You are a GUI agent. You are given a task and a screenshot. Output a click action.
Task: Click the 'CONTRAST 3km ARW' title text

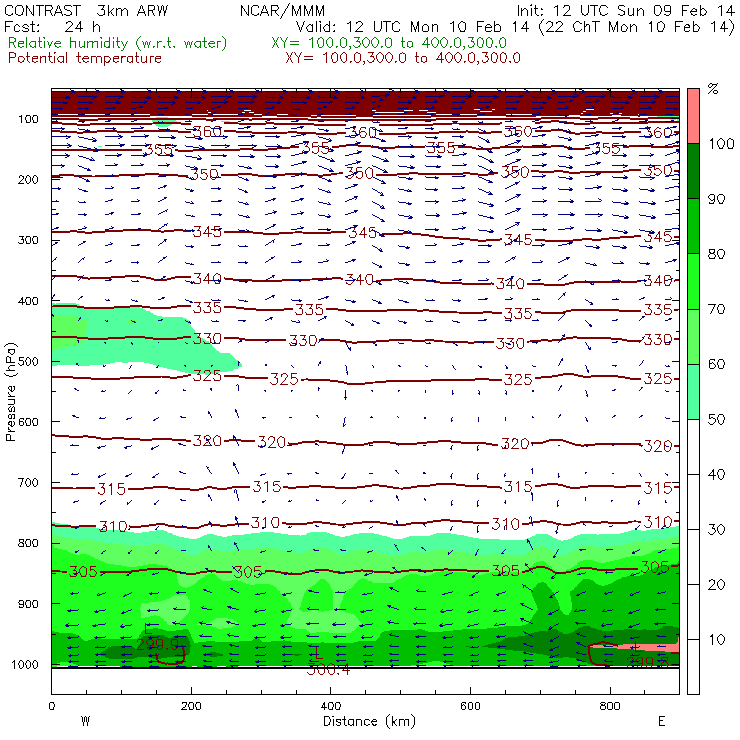[86, 10]
